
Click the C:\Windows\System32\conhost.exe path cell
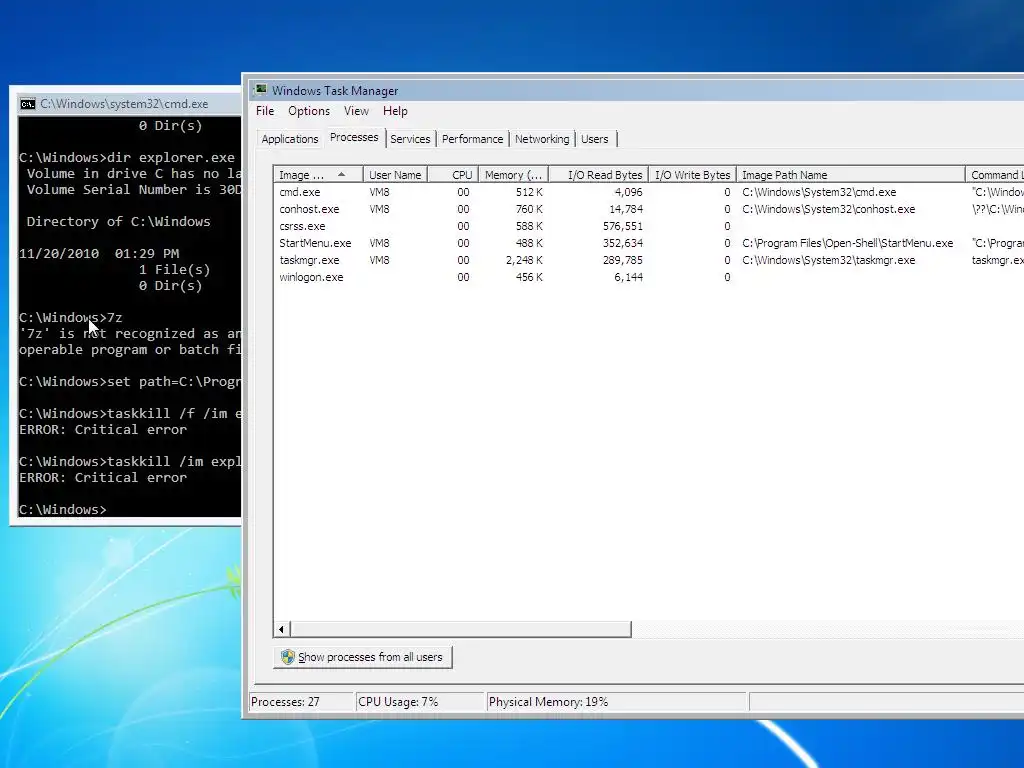point(828,209)
